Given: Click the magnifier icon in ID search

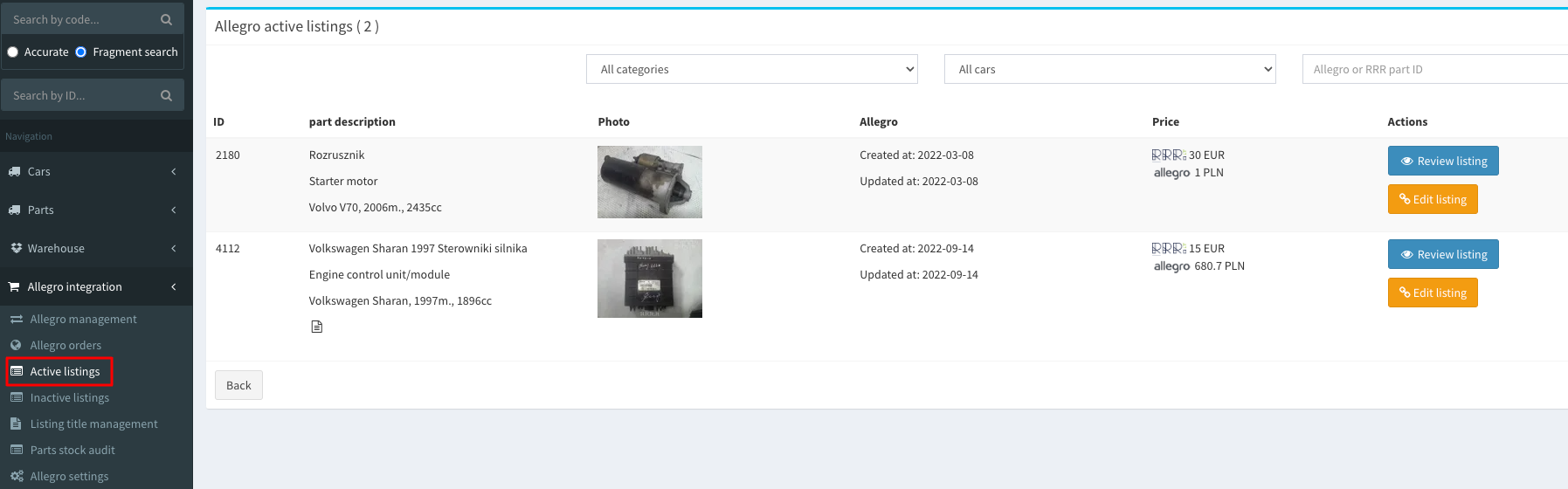Looking at the screenshot, I should coord(166,95).
